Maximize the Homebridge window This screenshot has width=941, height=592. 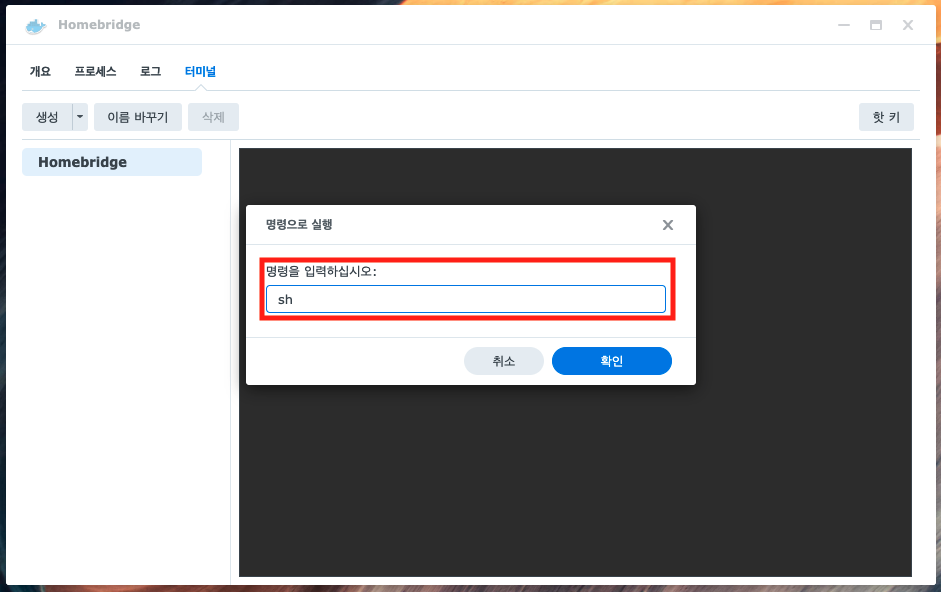click(876, 25)
